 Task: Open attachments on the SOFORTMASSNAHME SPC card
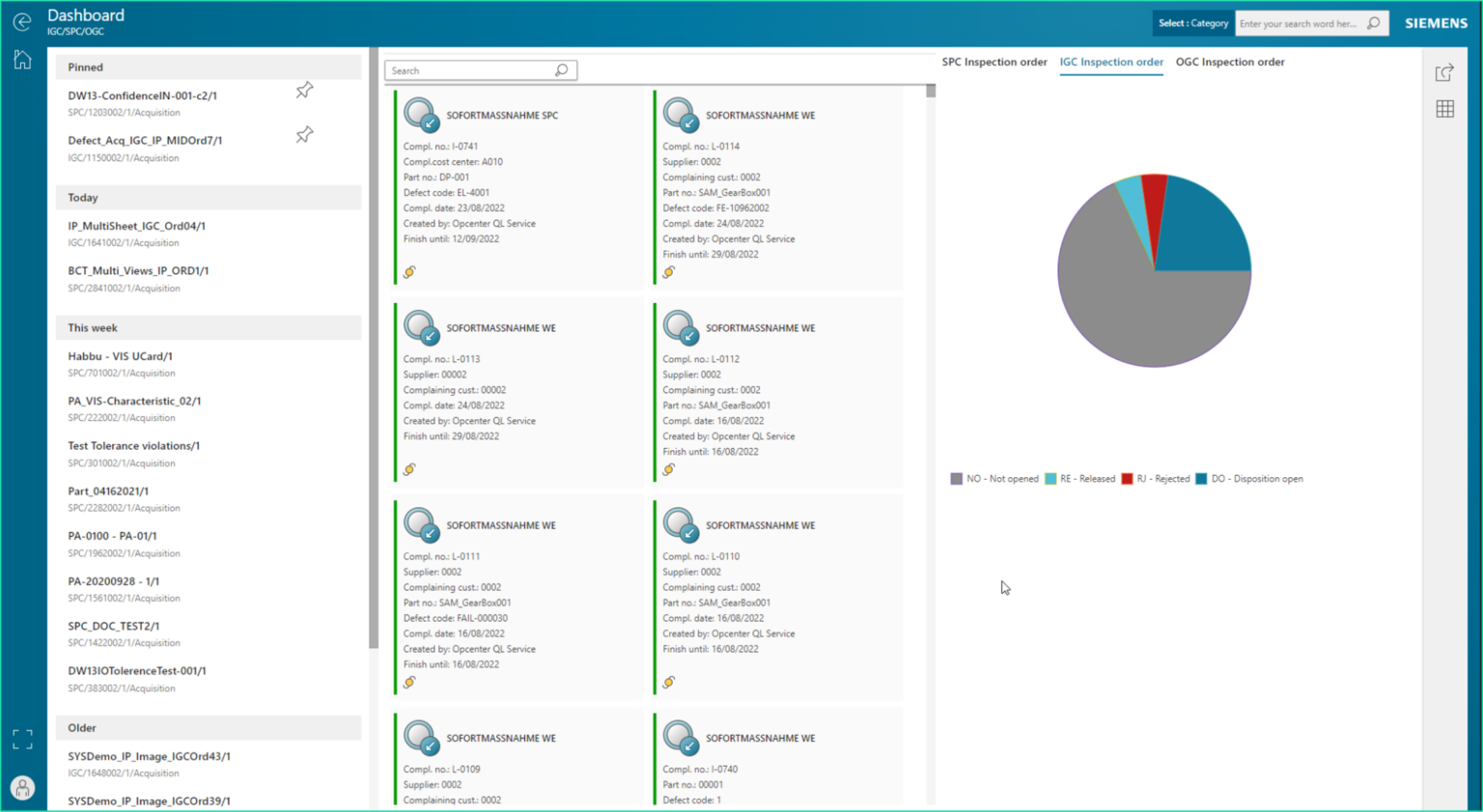click(409, 271)
